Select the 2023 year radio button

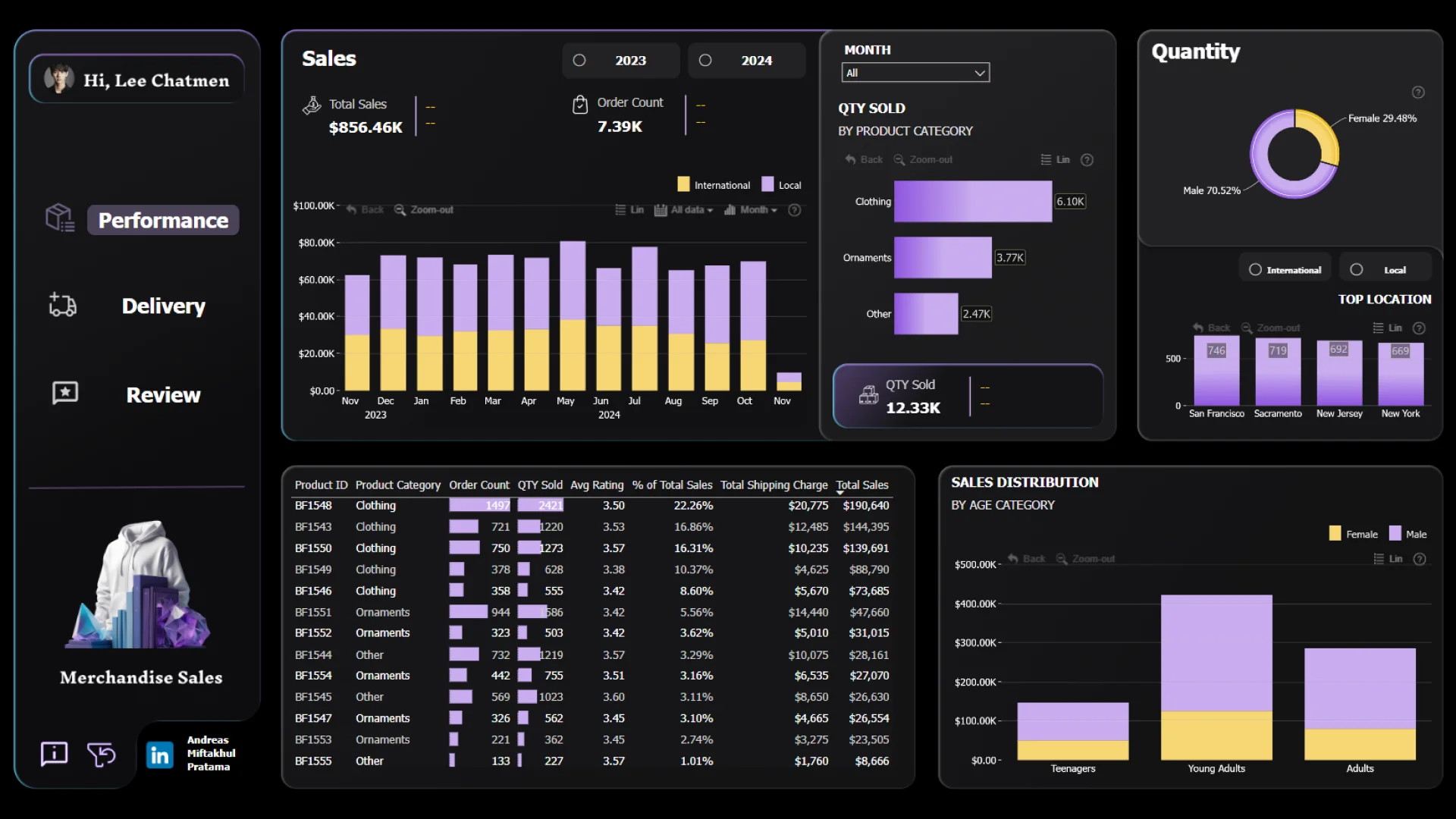[x=579, y=61]
